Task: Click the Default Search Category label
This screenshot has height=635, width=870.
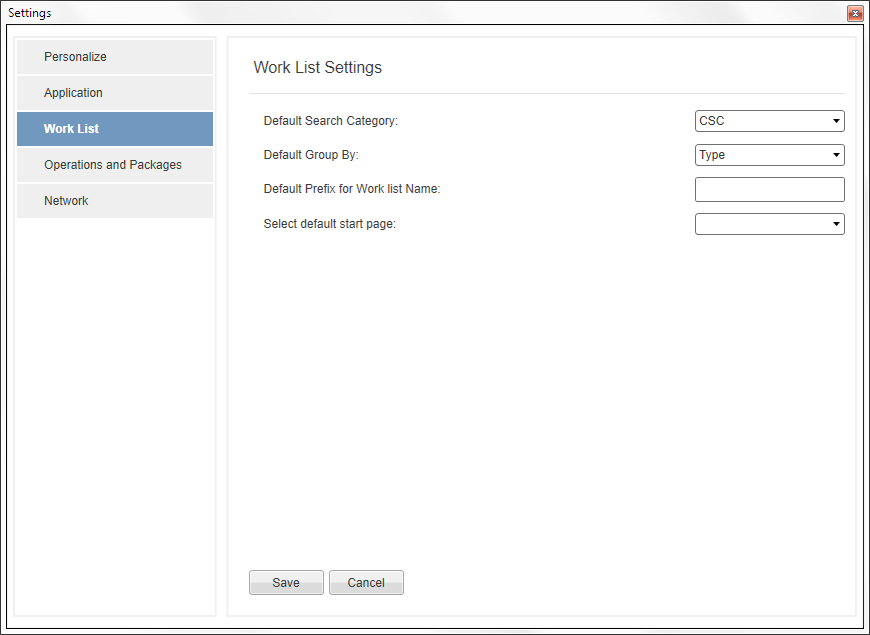Action: 331,121
